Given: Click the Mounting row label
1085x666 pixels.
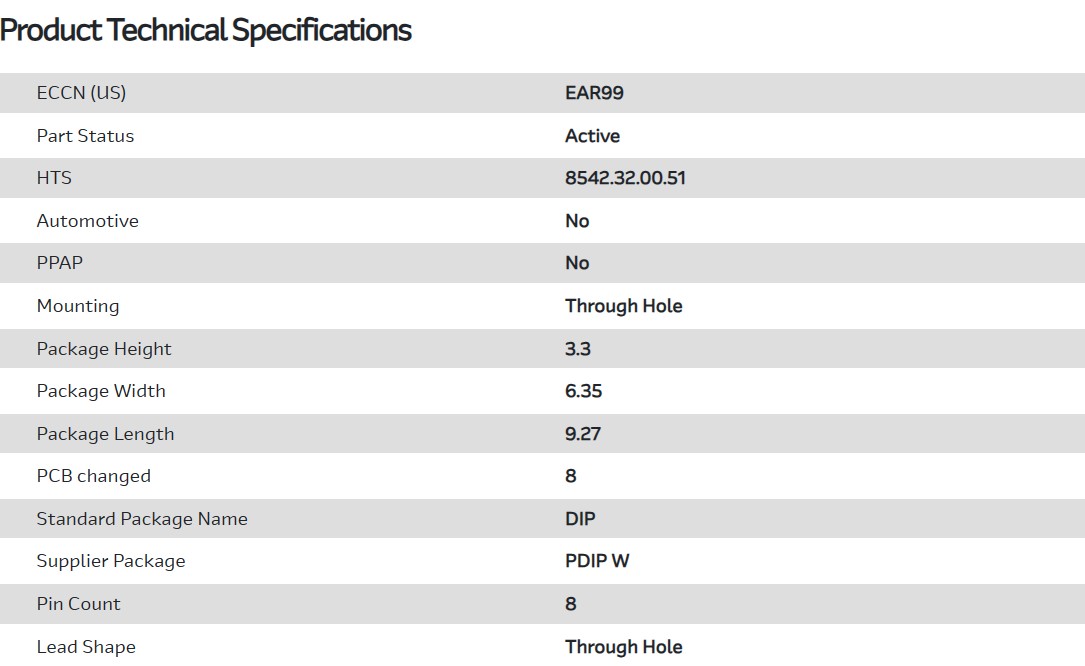Looking at the screenshot, I should click(77, 306).
